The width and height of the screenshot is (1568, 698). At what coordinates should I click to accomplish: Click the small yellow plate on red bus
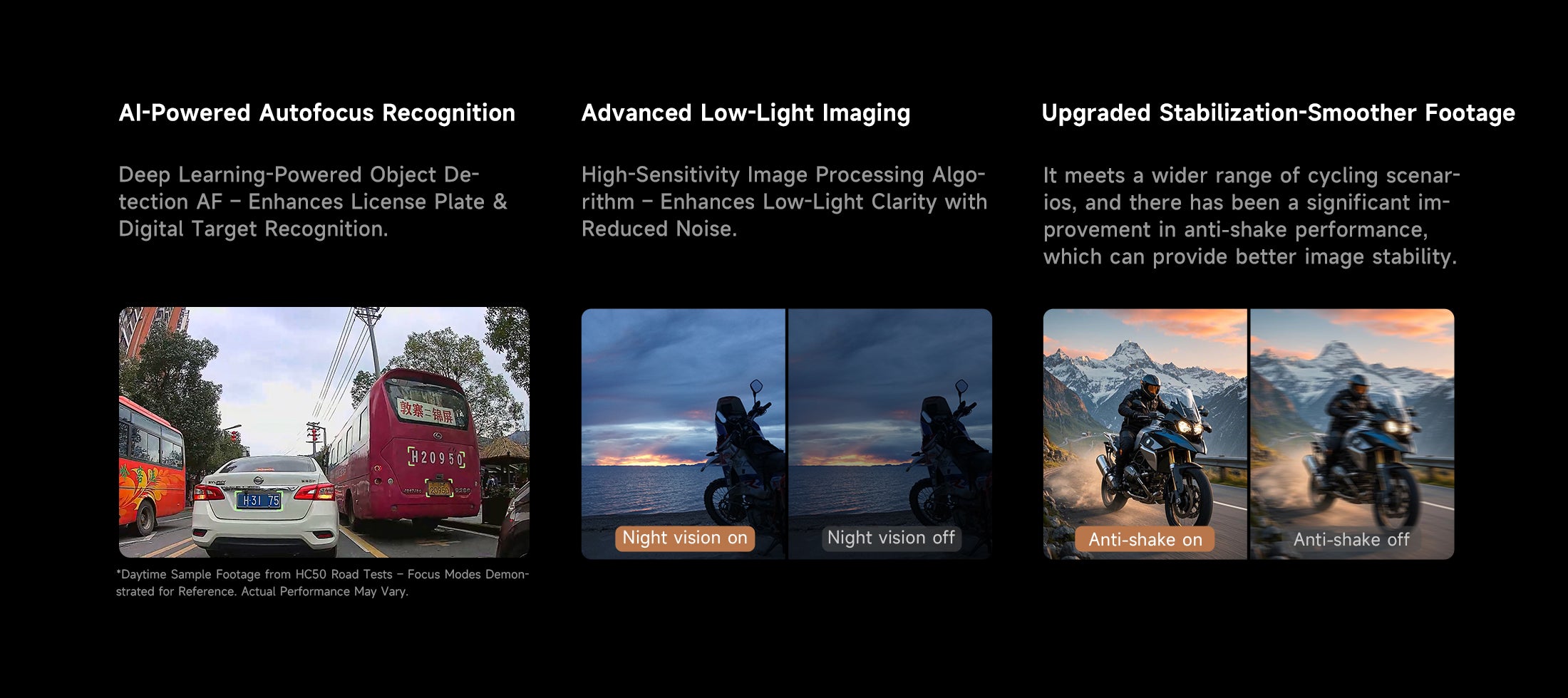pos(438,489)
